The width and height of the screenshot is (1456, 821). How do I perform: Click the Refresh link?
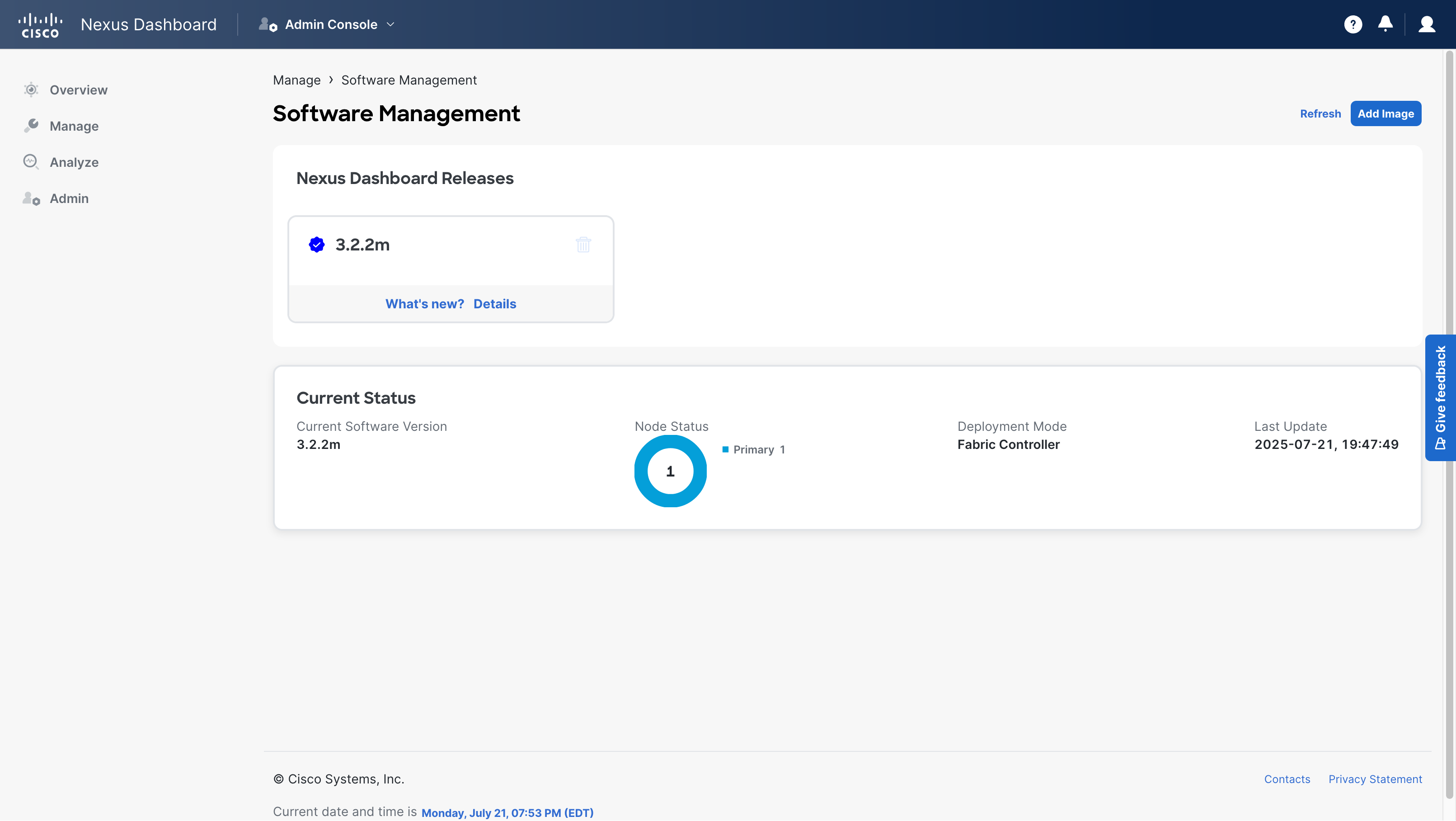coord(1320,113)
